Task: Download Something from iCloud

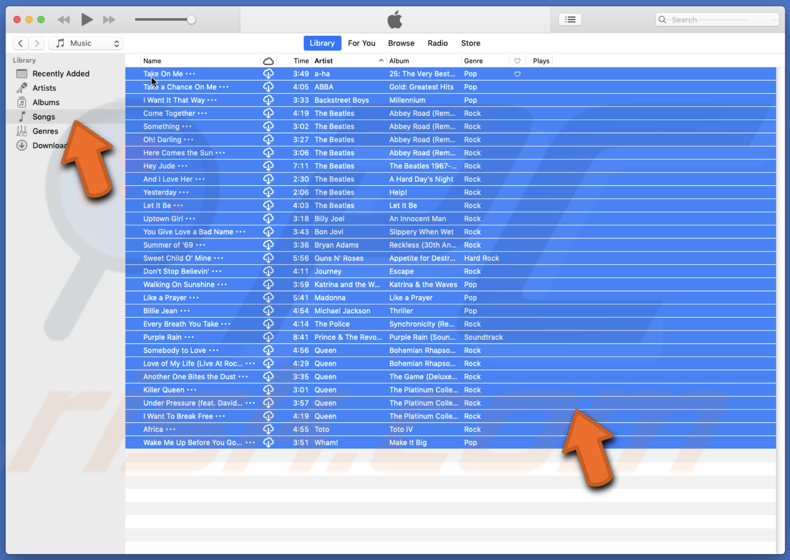Action: 268,127
